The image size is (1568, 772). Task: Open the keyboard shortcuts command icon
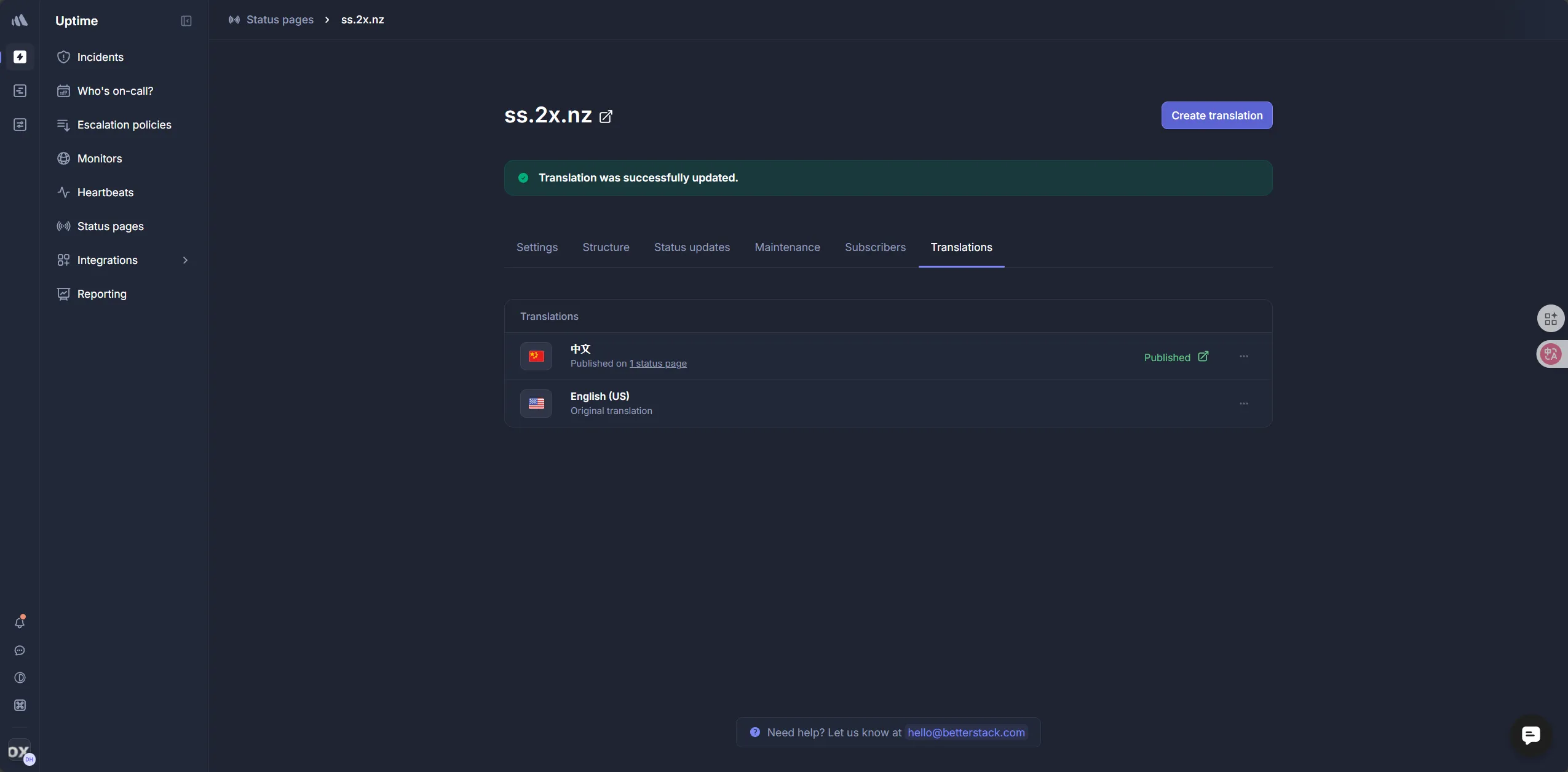pyautogui.click(x=20, y=706)
